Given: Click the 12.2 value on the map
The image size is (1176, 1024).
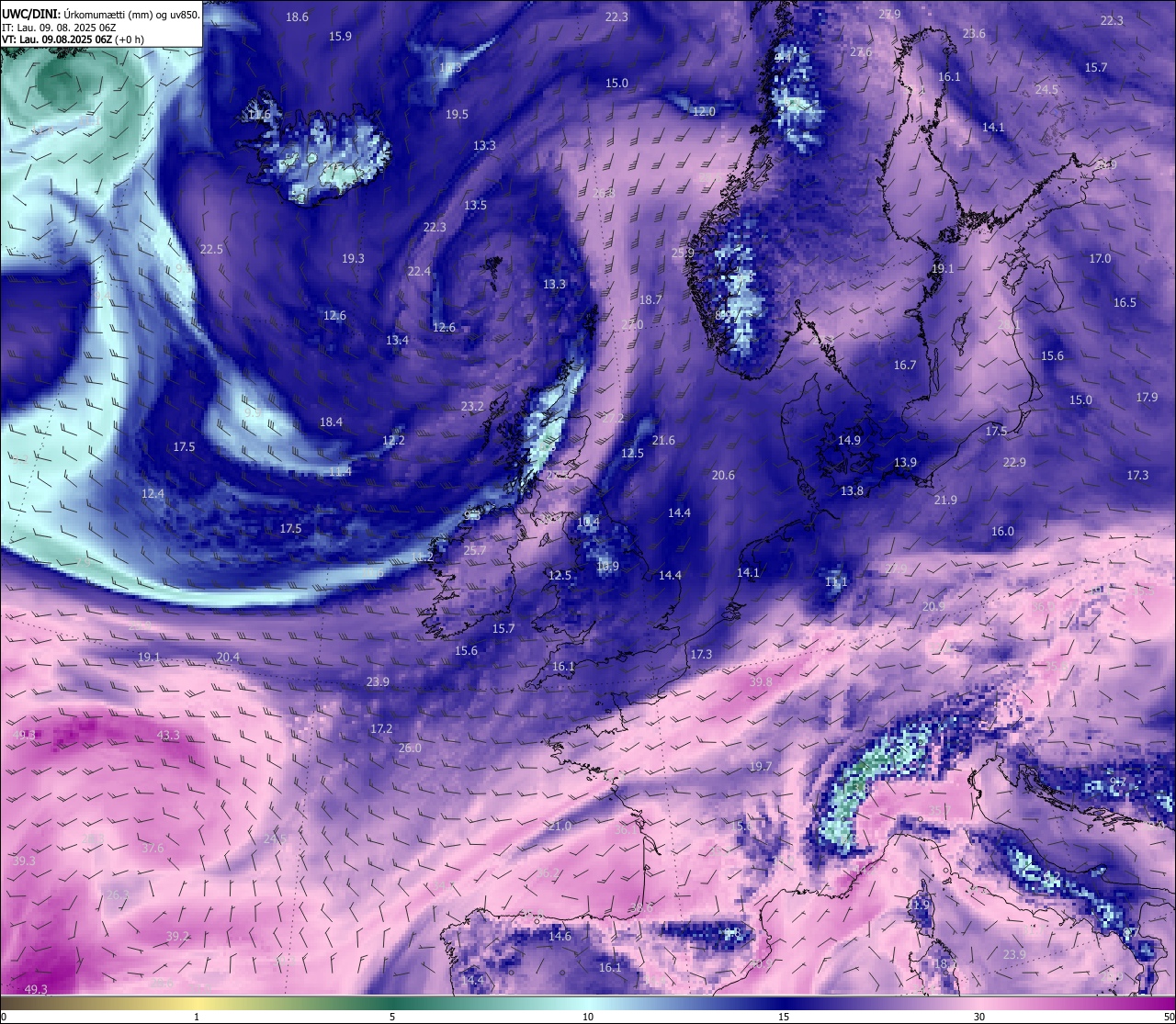Looking at the screenshot, I should point(393,440).
